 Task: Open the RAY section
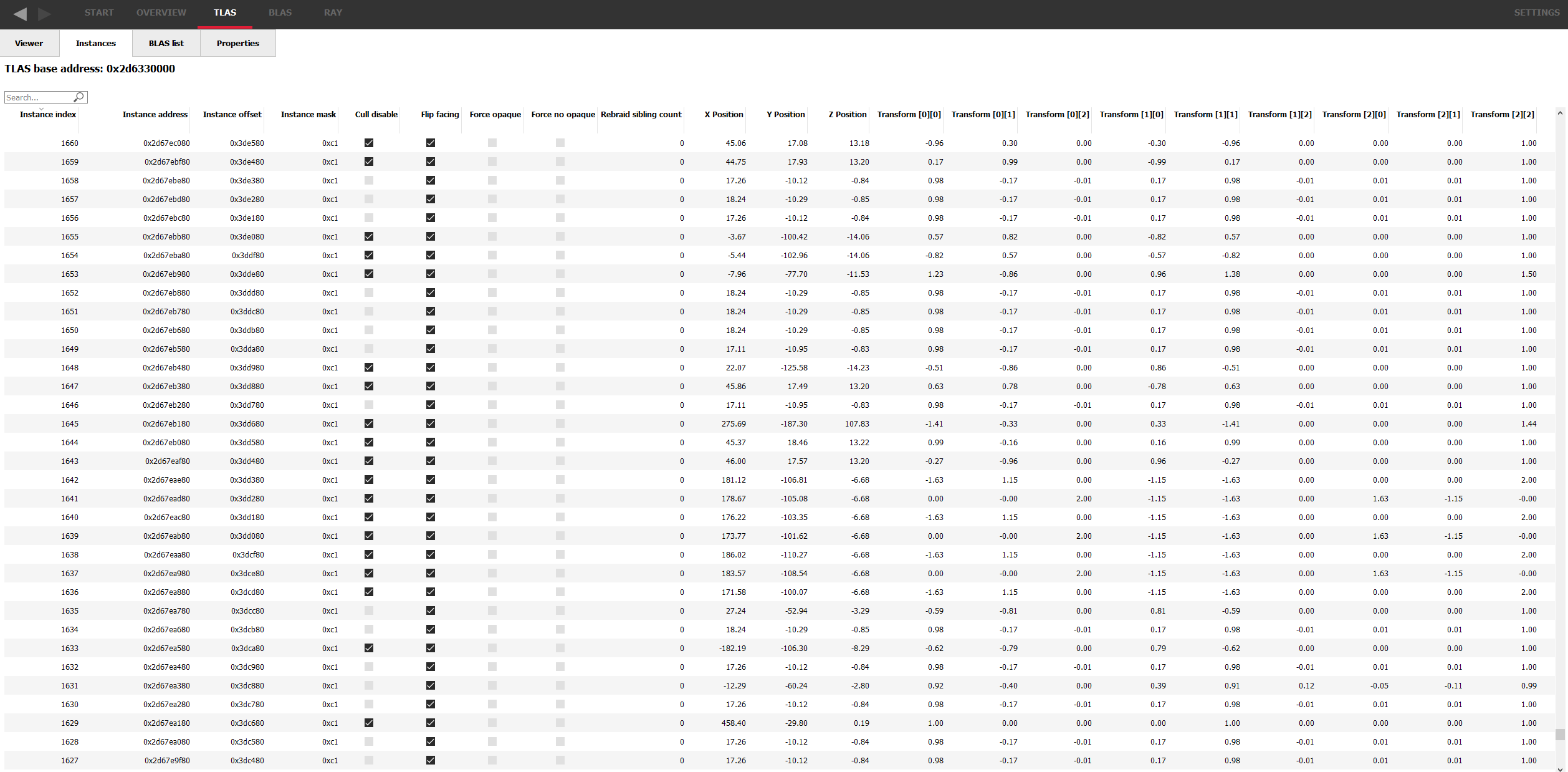(333, 12)
